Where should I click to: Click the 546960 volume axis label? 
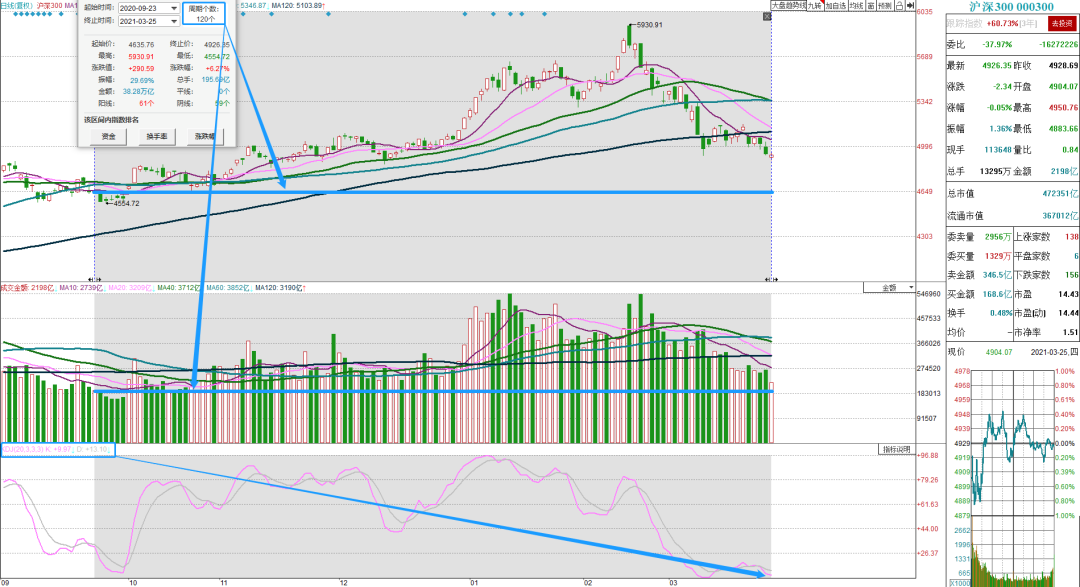coord(928,294)
